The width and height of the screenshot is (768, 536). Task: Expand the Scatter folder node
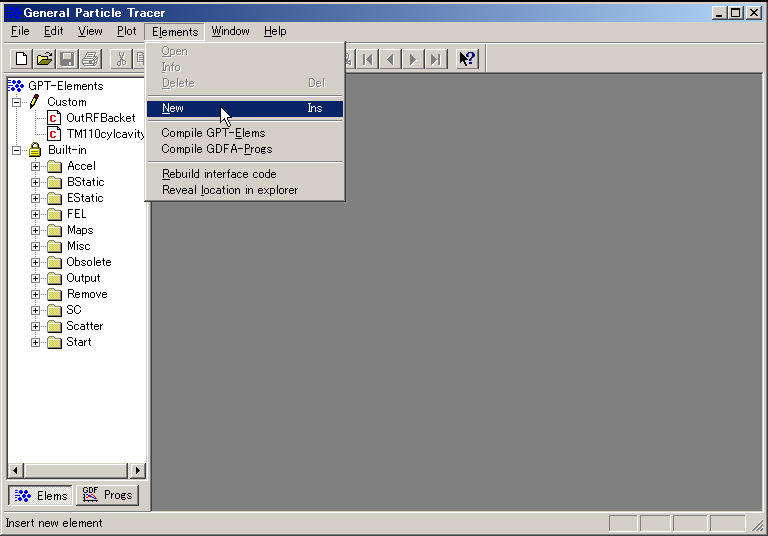click(35, 326)
